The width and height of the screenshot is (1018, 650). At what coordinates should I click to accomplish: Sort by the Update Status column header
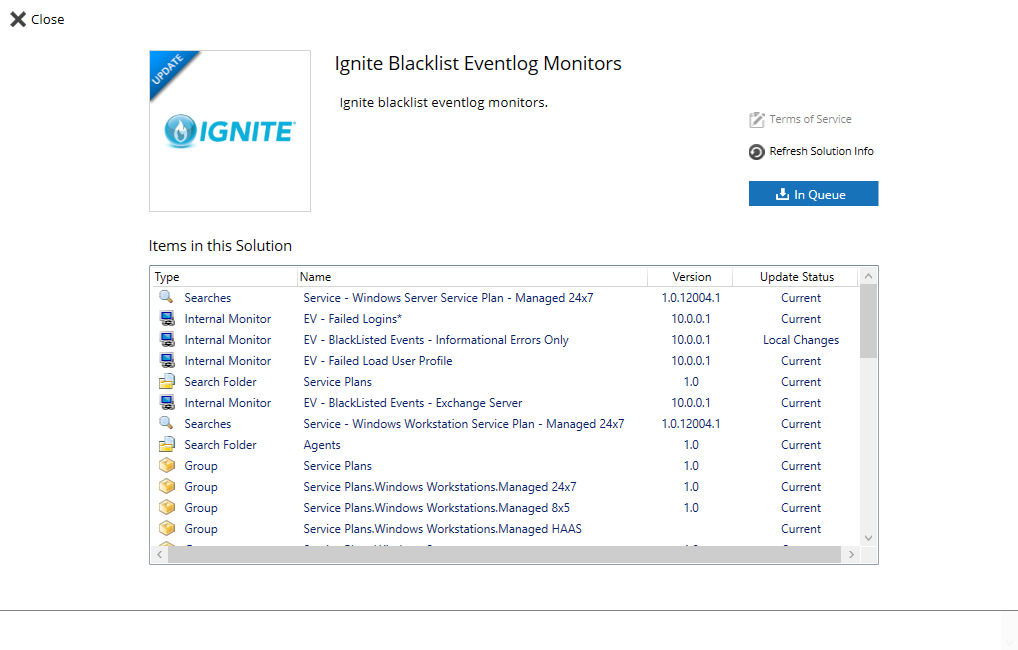(x=796, y=277)
